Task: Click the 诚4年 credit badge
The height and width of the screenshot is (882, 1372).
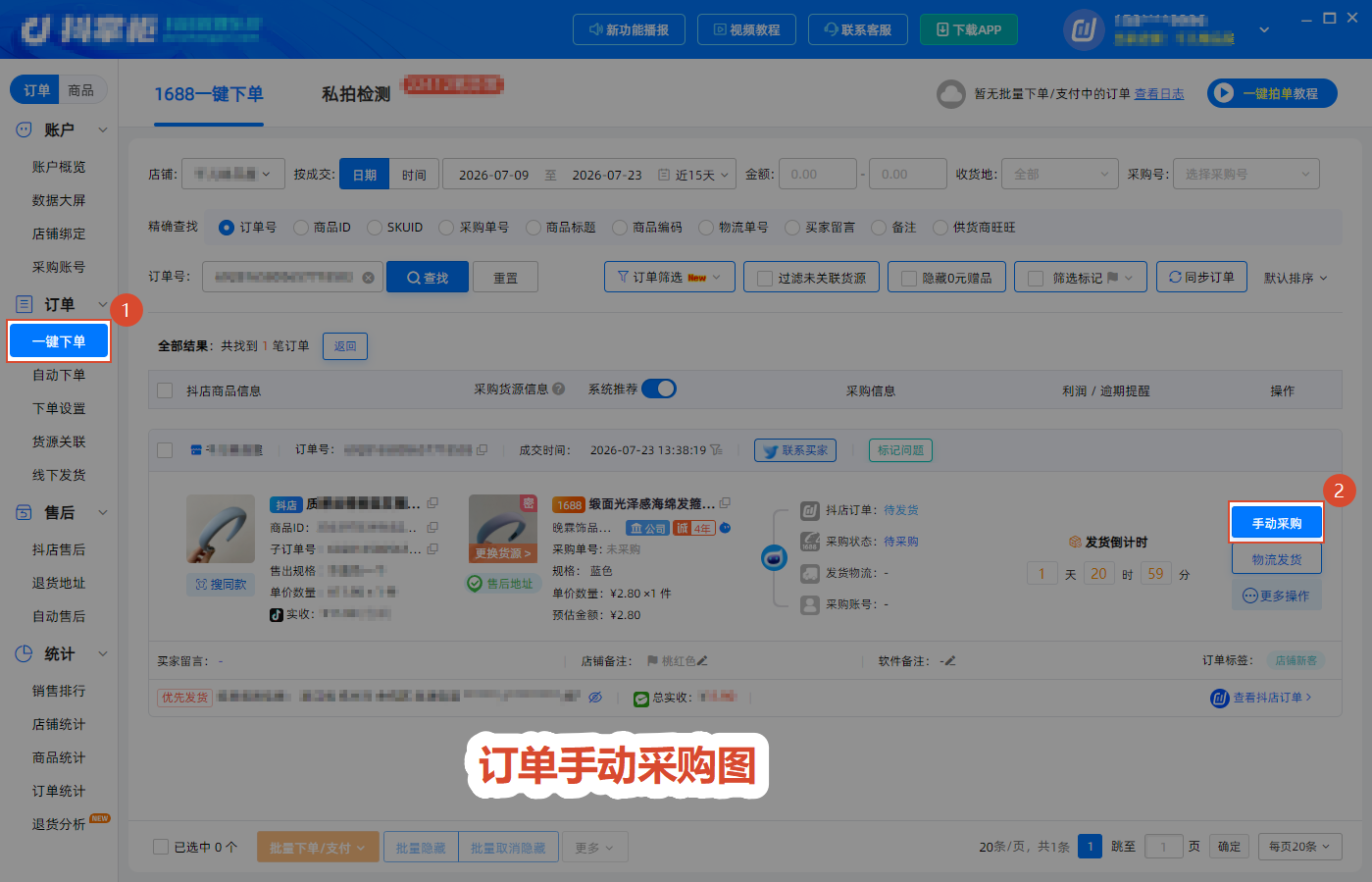Action: pos(693,528)
